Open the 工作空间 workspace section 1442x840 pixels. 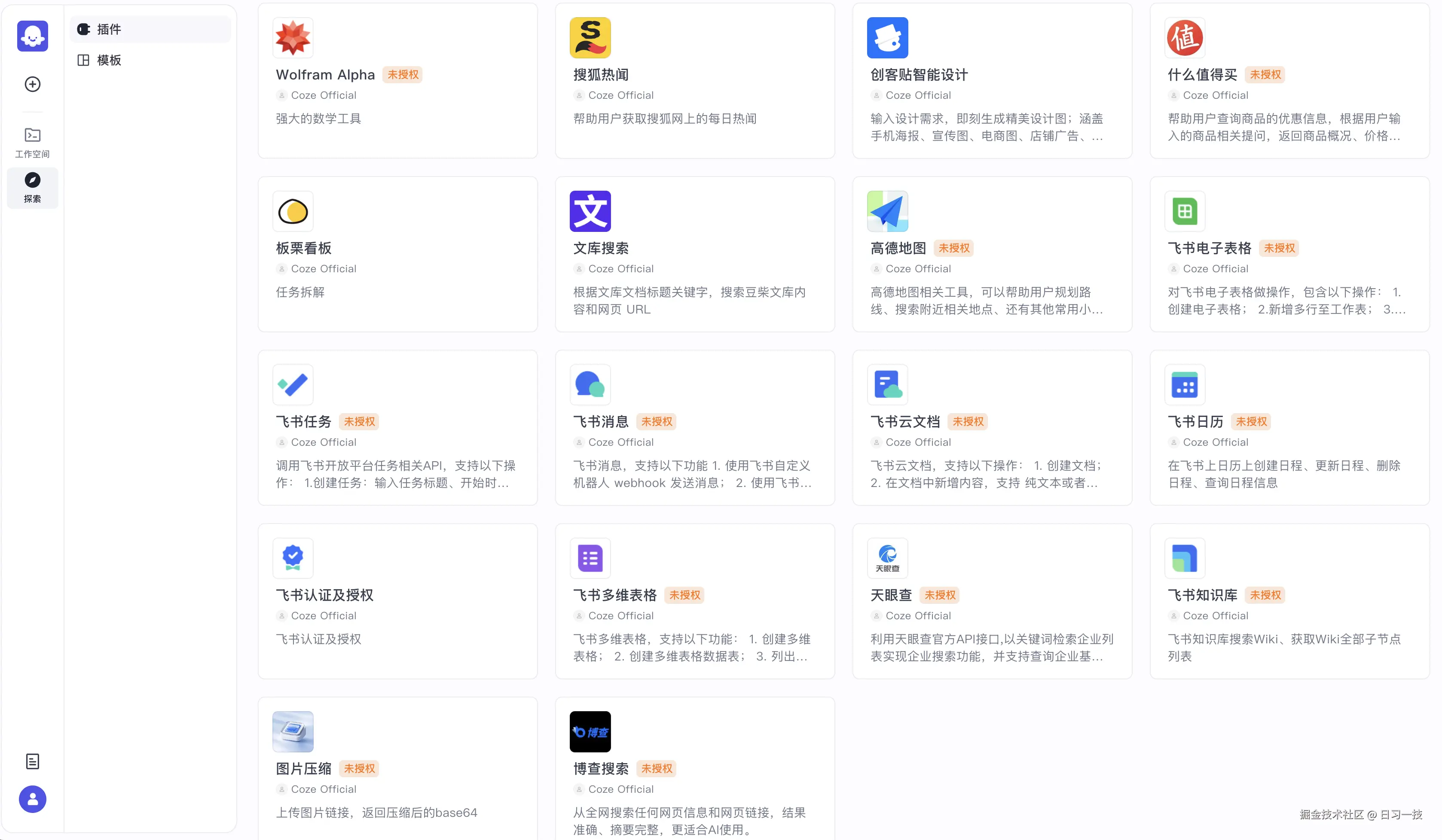[33, 143]
